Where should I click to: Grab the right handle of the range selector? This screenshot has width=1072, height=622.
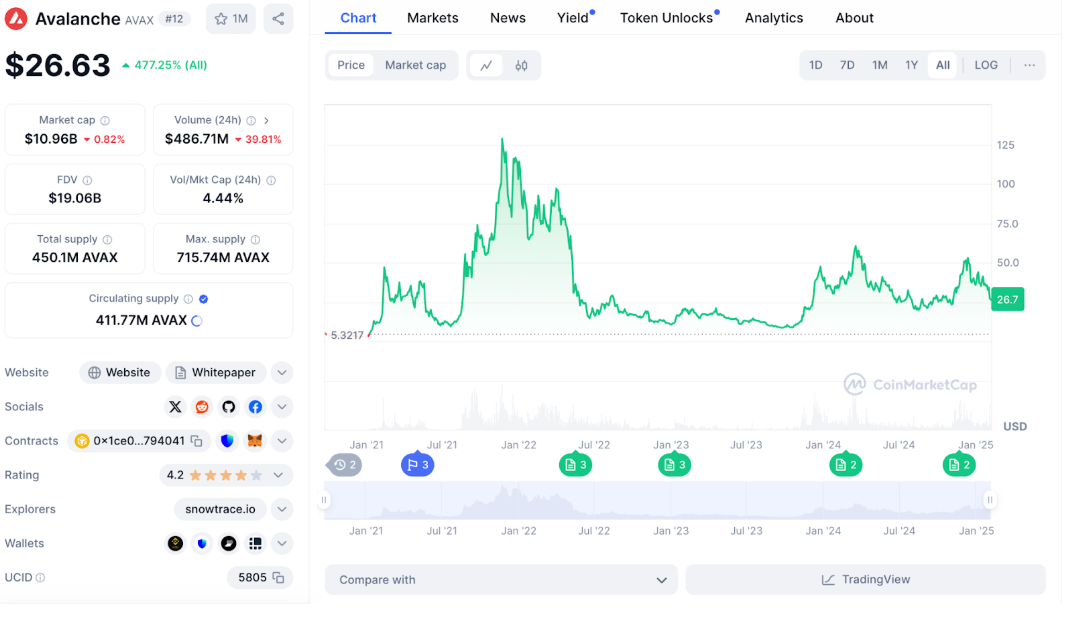pyautogui.click(x=989, y=500)
